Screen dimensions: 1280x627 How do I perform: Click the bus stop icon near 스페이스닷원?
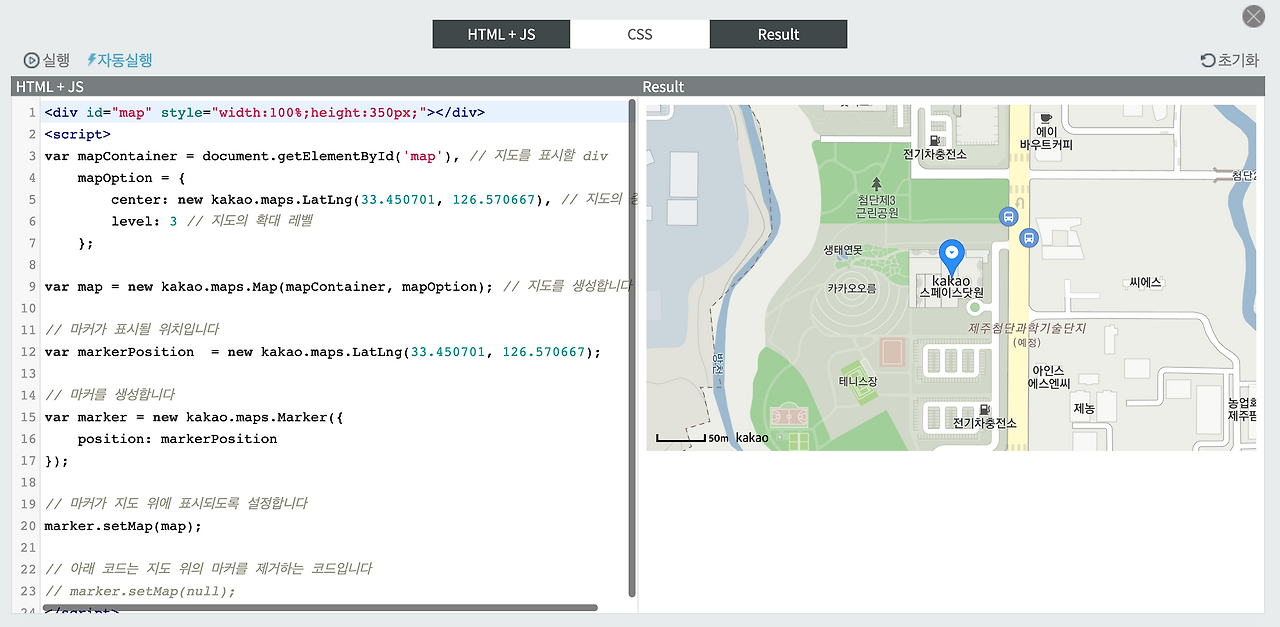[x=1028, y=238]
